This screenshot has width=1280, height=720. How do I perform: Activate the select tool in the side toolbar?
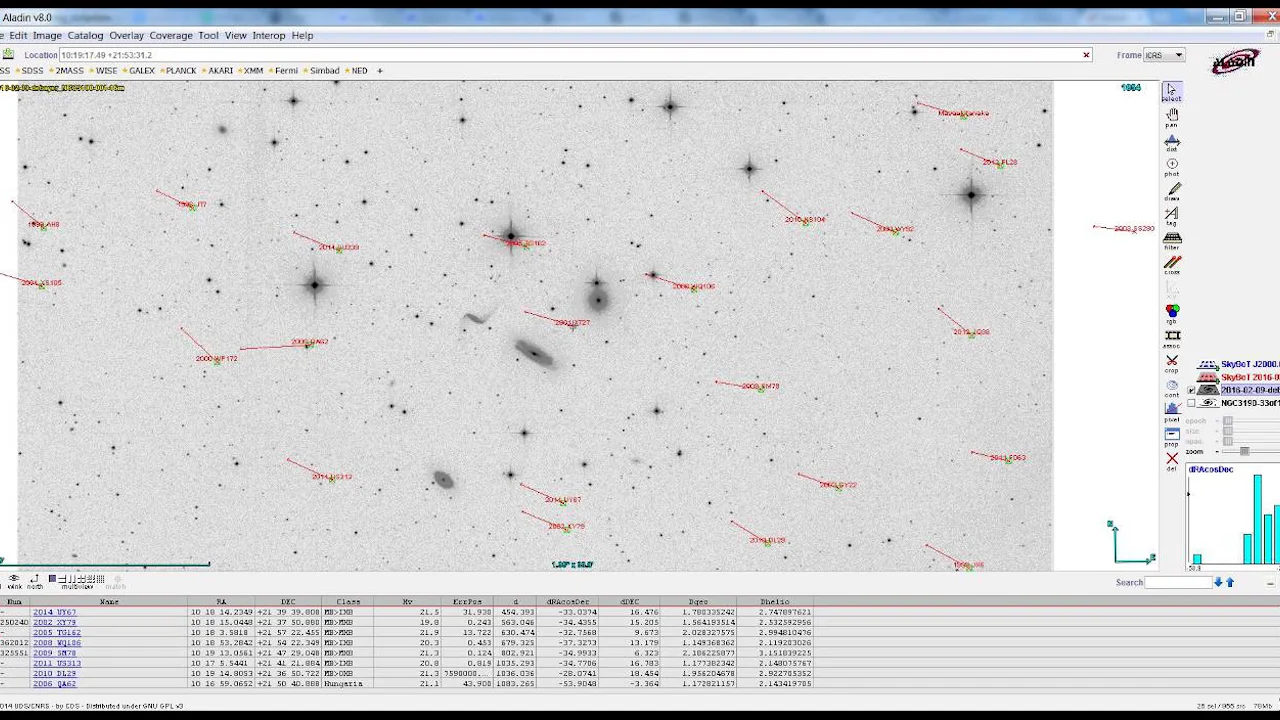1171,91
